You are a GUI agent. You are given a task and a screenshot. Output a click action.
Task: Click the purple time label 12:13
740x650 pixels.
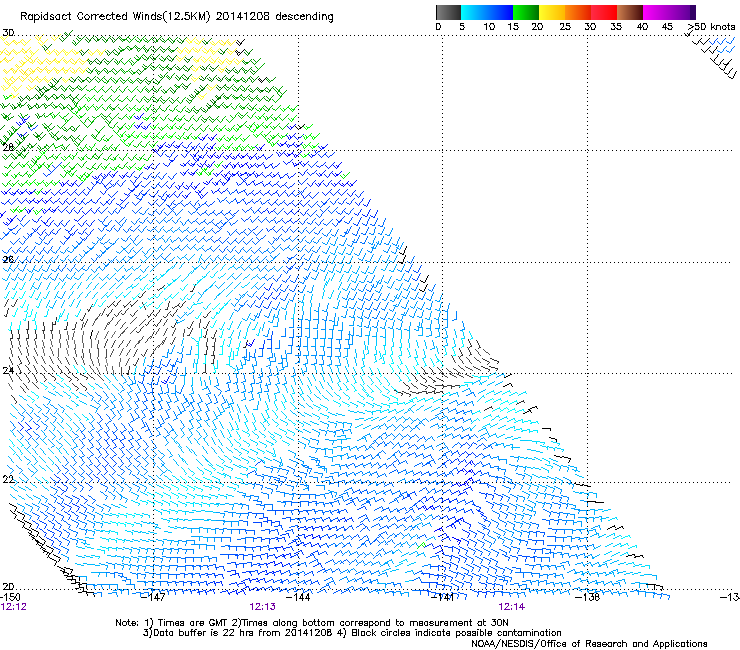[262, 607]
